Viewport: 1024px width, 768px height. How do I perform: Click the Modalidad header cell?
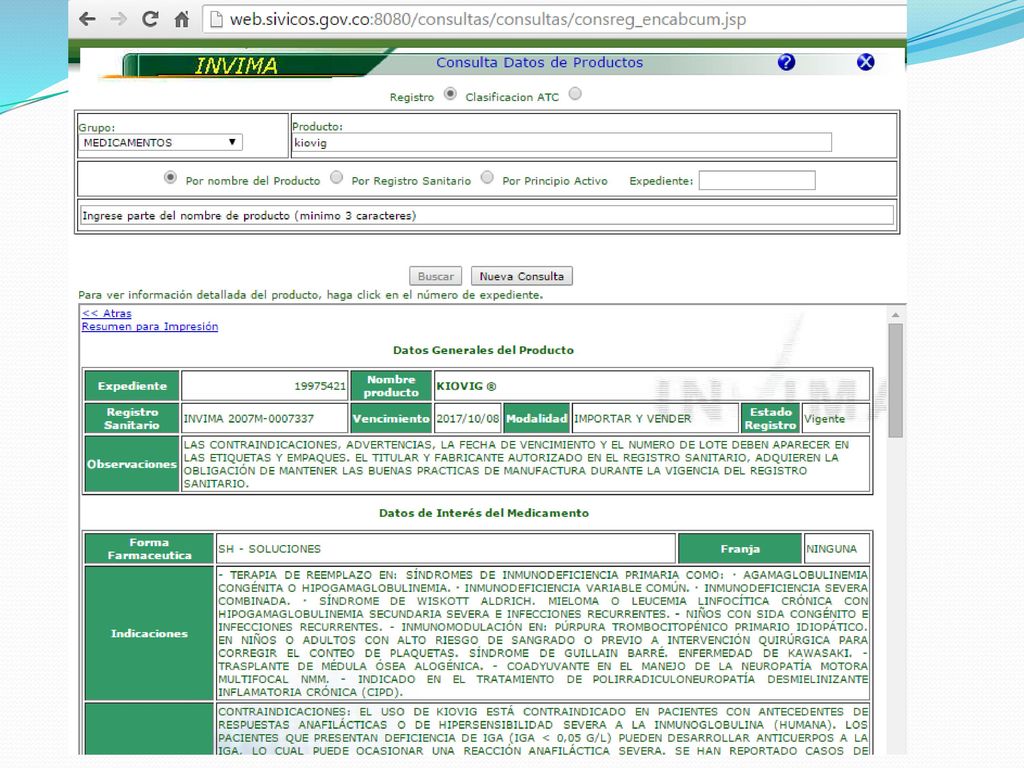pyautogui.click(x=537, y=419)
